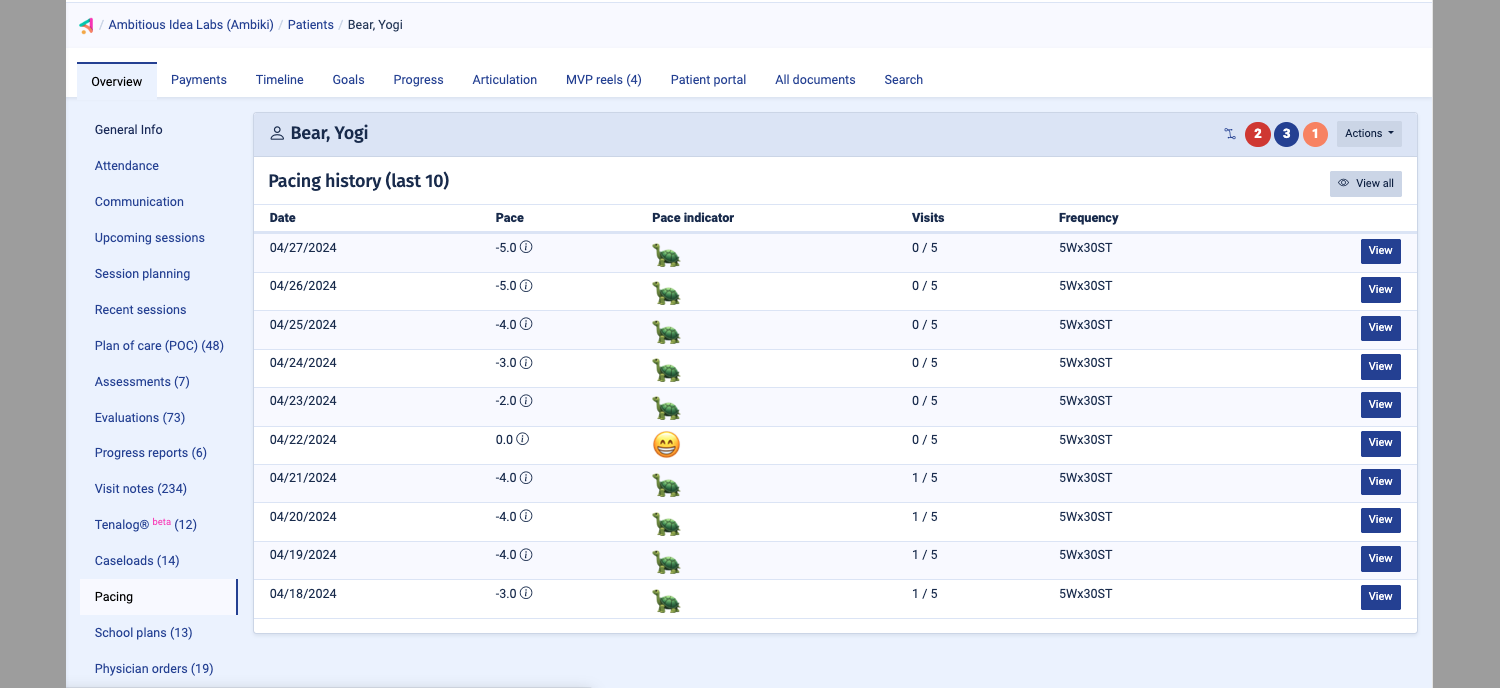Click the patient person icon beside Bear, Yogi

(x=276, y=132)
